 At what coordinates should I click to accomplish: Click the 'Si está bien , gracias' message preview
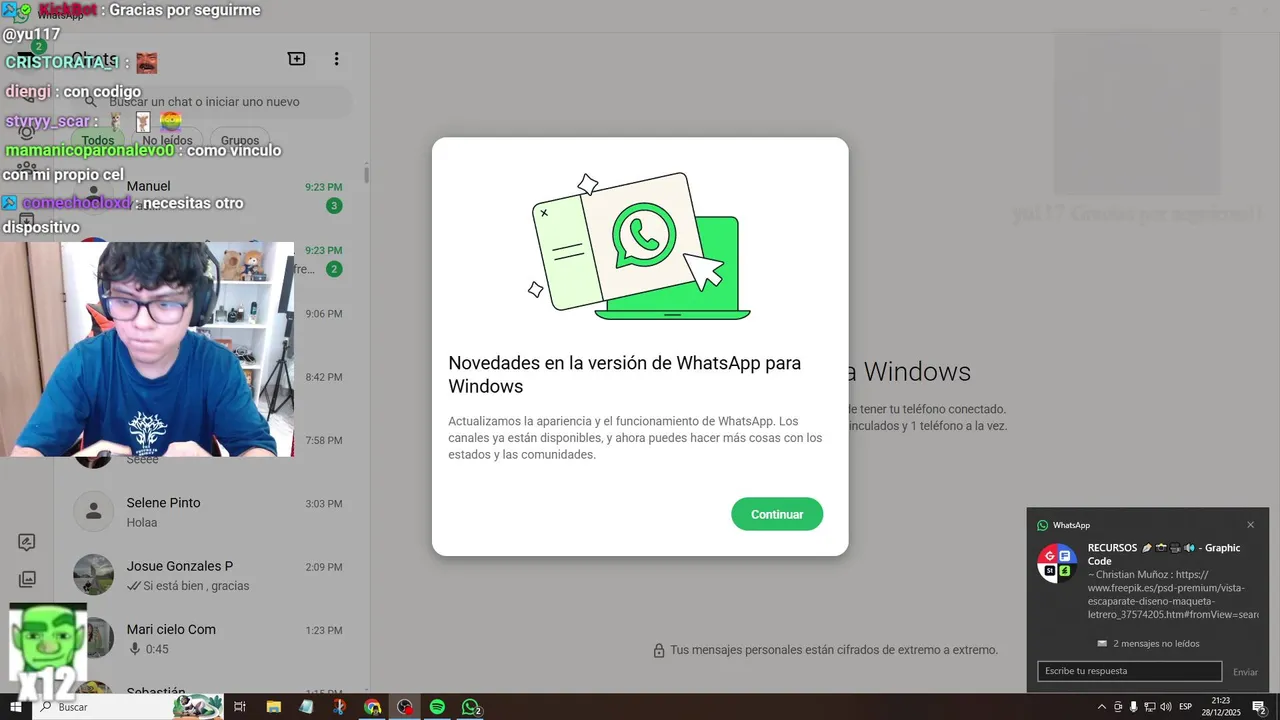point(196,586)
